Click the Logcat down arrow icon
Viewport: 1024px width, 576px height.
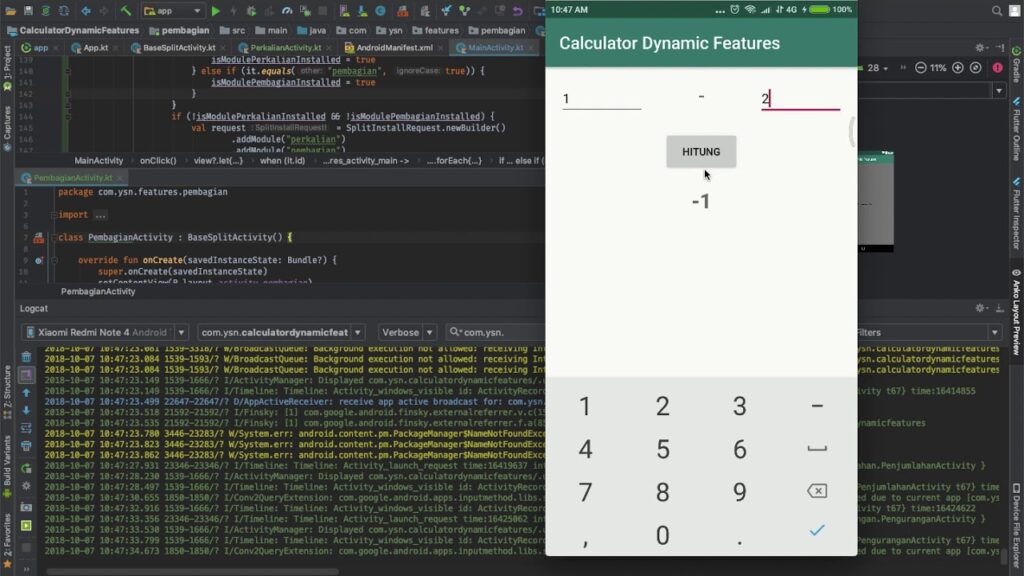tap(26, 410)
